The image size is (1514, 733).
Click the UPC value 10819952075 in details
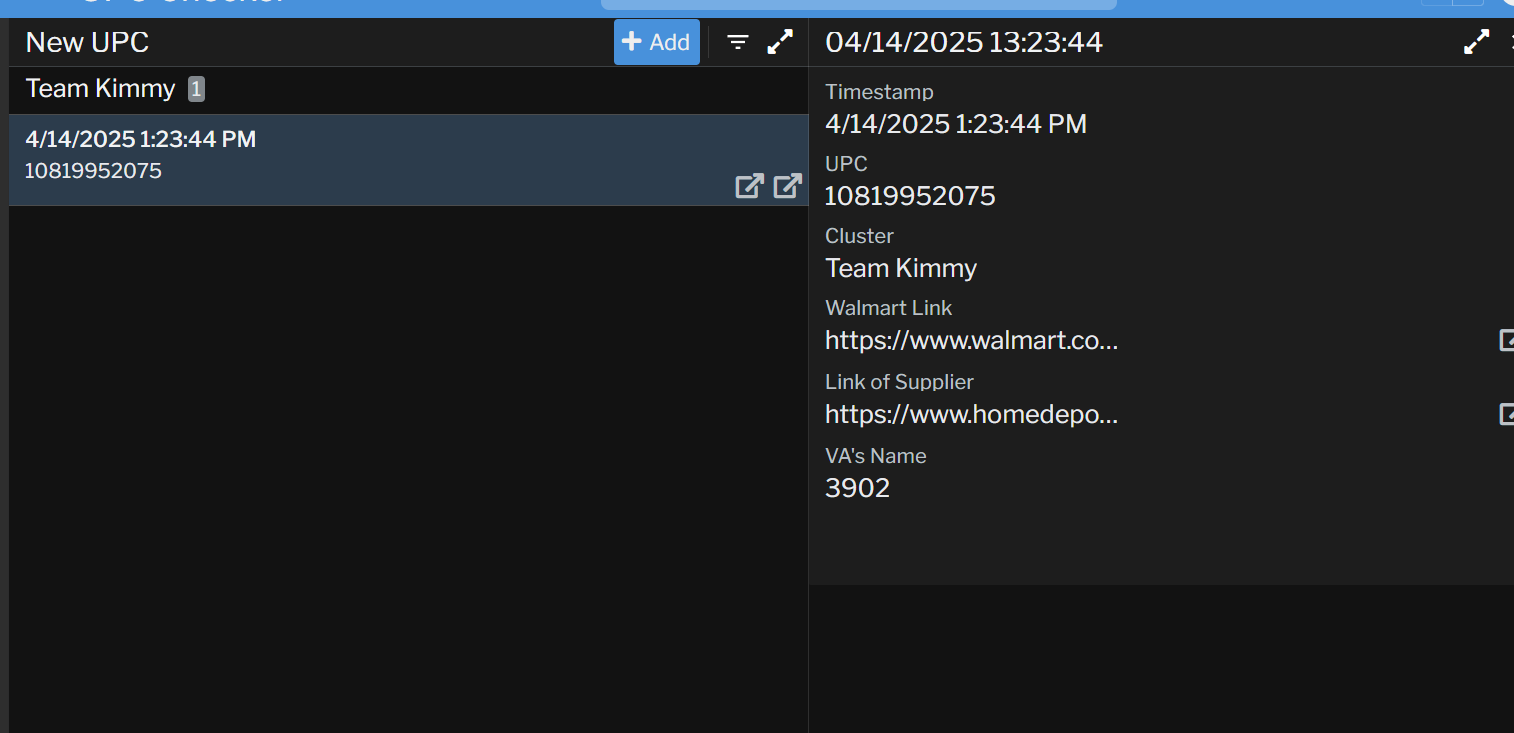[910, 196]
